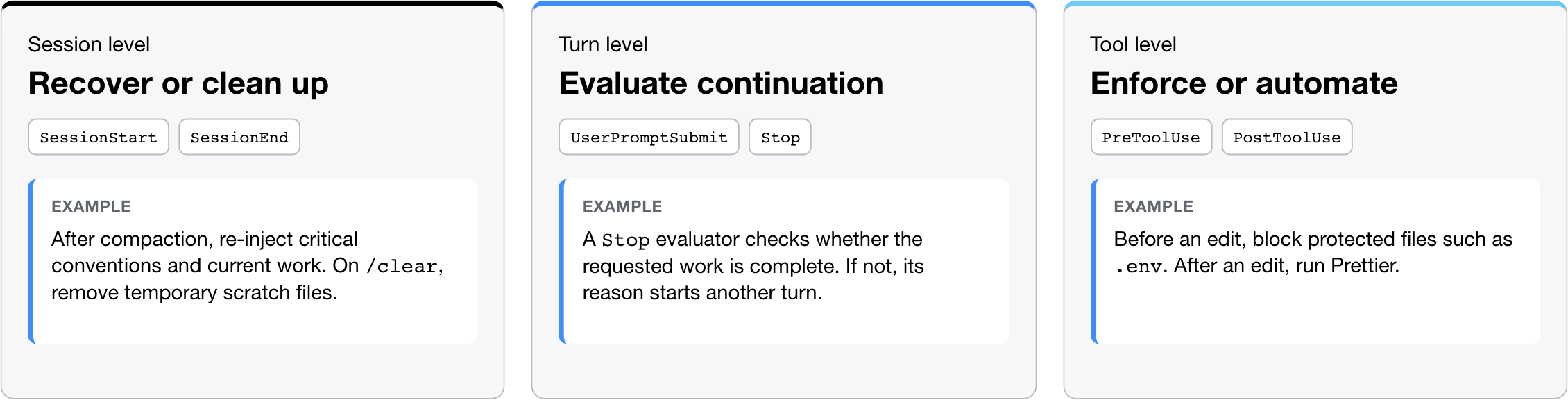Select the UserPromptSubmit tag
The image size is (1568, 400).
[649, 137]
